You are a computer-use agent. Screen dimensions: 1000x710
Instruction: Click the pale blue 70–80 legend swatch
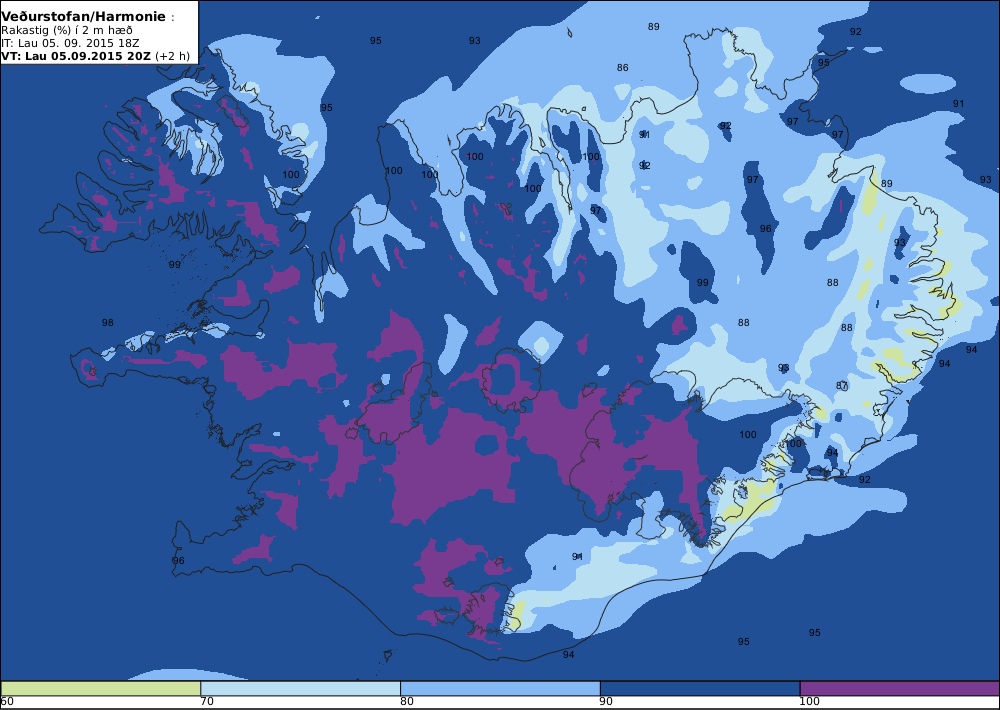tap(300, 689)
